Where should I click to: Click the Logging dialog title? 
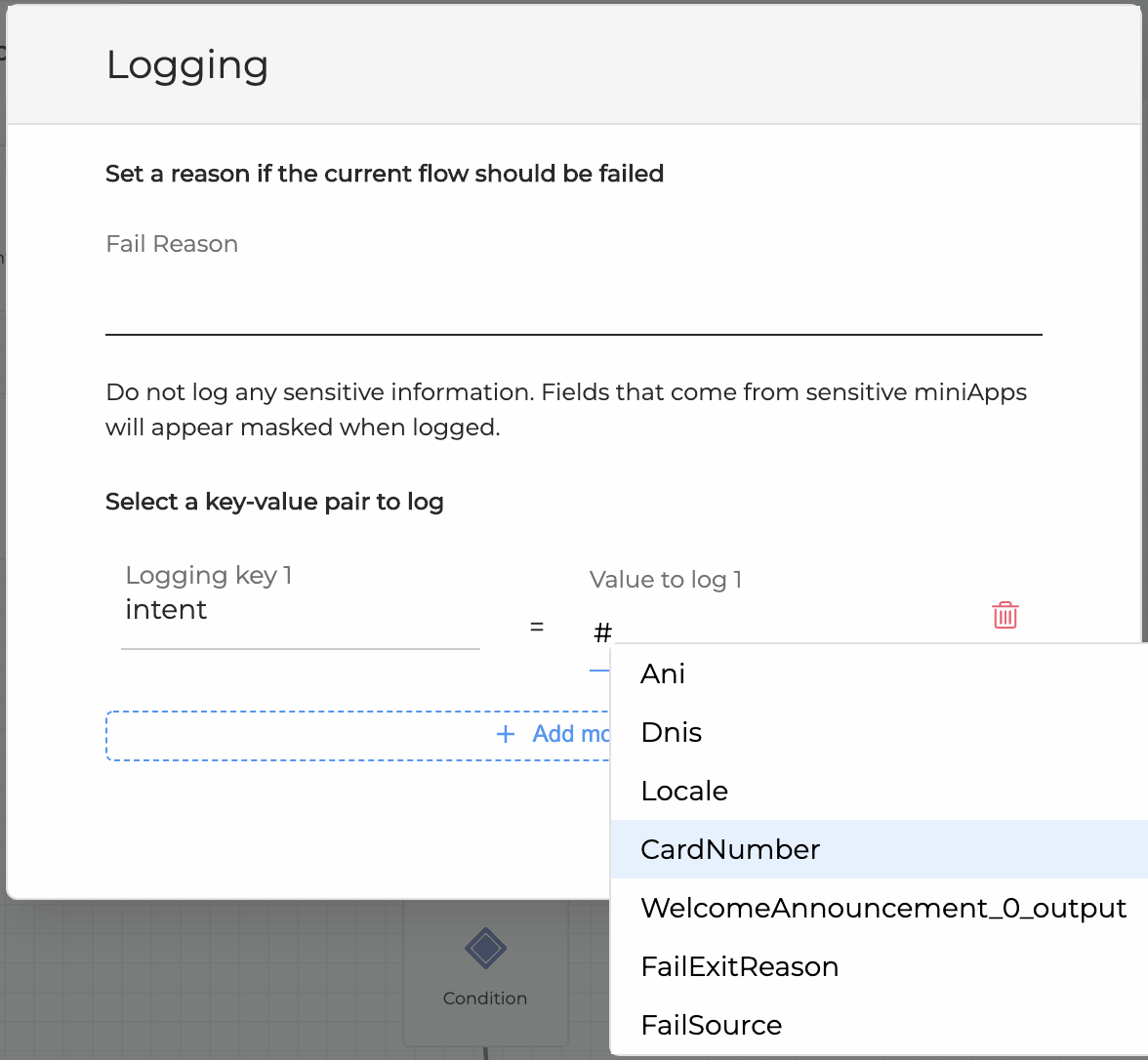[187, 65]
